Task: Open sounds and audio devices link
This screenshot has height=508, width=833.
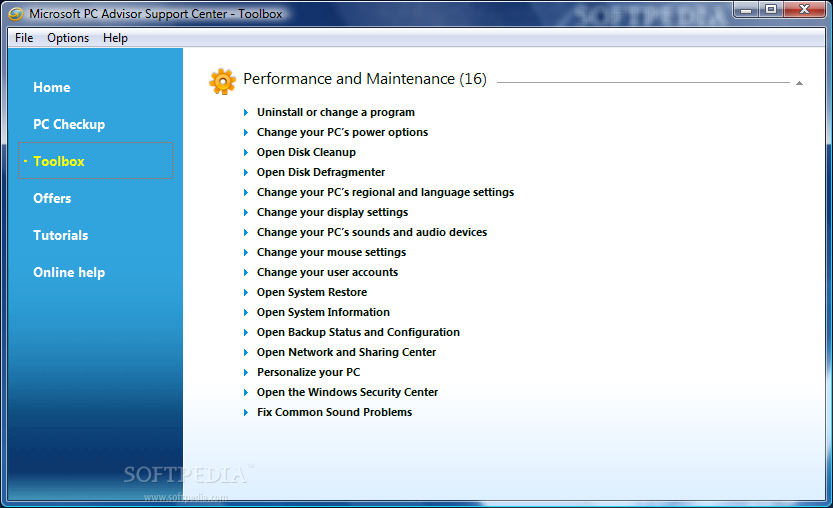Action: [x=372, y=232]
